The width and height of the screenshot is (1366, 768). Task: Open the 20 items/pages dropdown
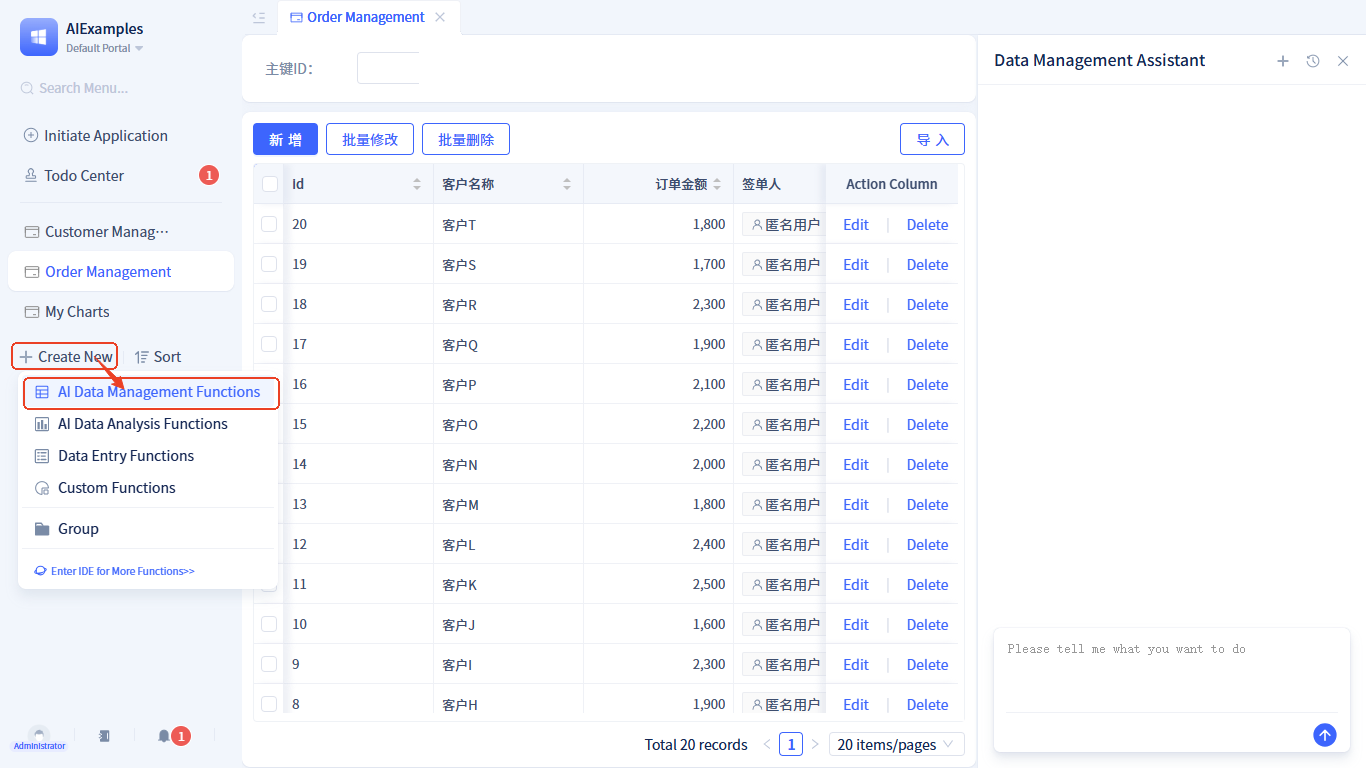[x=897, y=744]
